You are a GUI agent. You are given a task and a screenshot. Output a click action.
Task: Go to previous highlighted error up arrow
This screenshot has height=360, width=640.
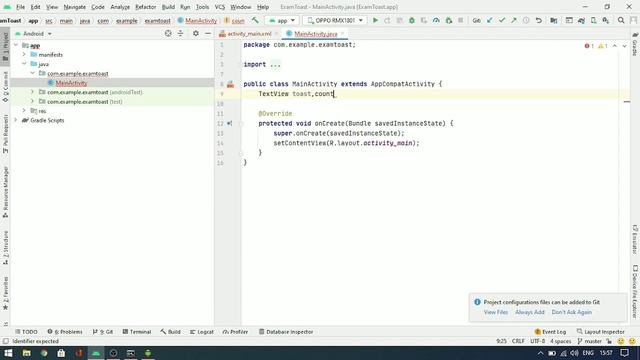click(x=615, y=46)
